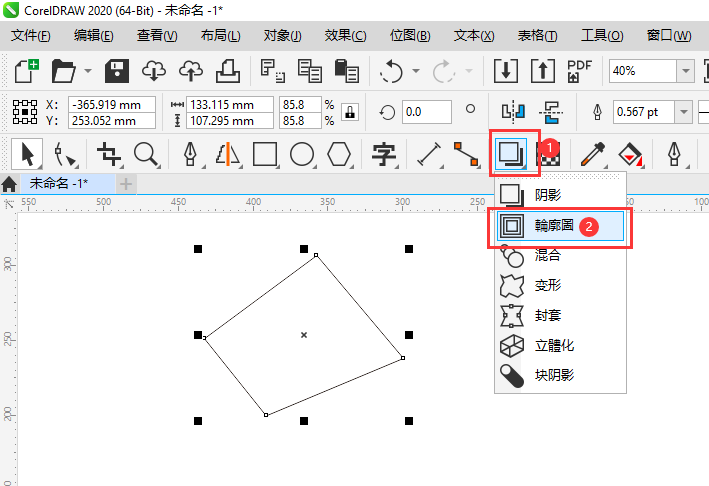The image size is (709, 486).
Task: Select the Zoom magnifier tool
Action: tap(147, 155)
